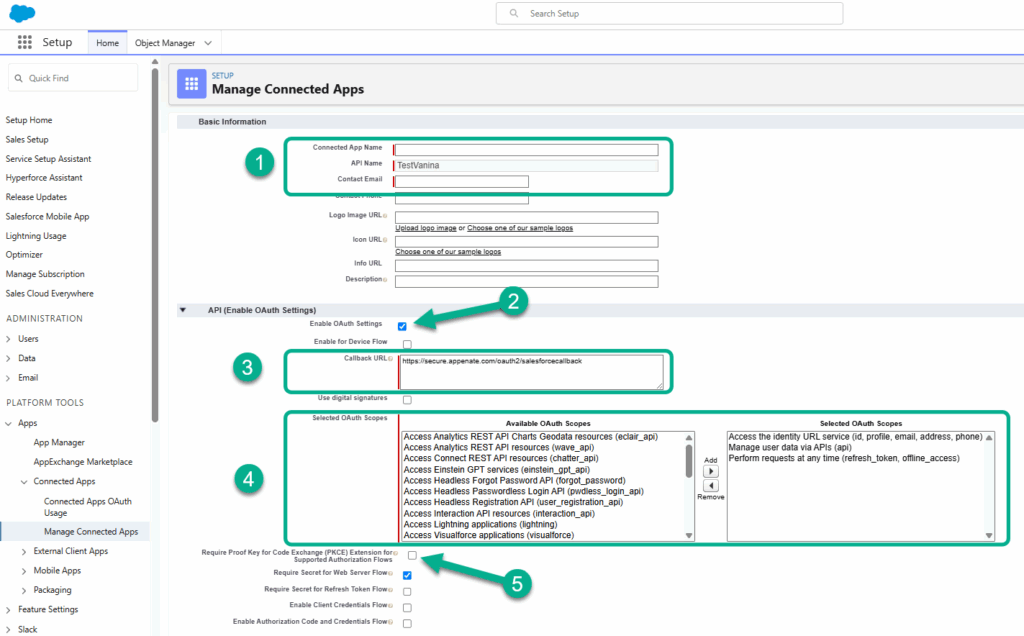Open Lightning Usage in sidebar
The height and width of the screenshot is (636, 1024).
click(36, 236)
